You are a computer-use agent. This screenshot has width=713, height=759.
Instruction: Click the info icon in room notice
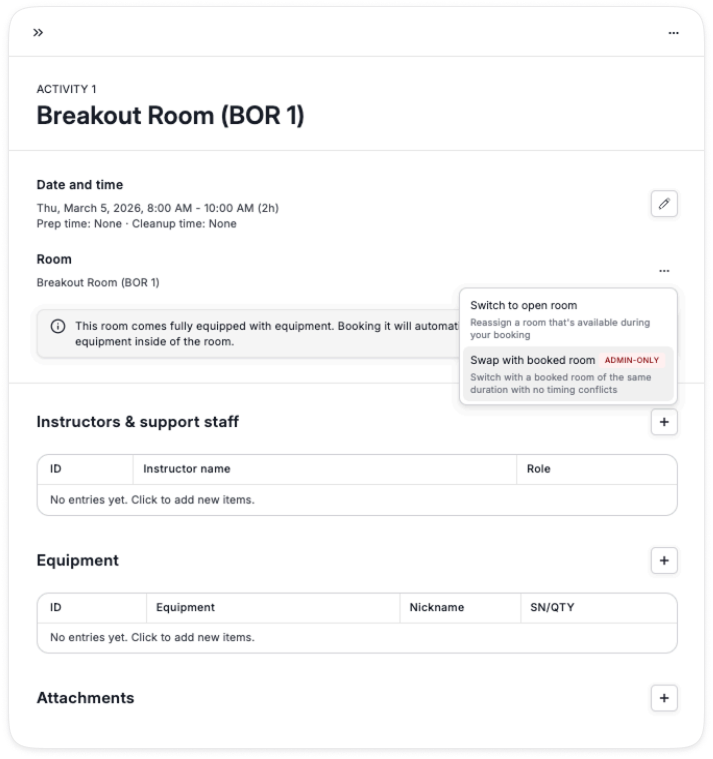tap(58, 326)
